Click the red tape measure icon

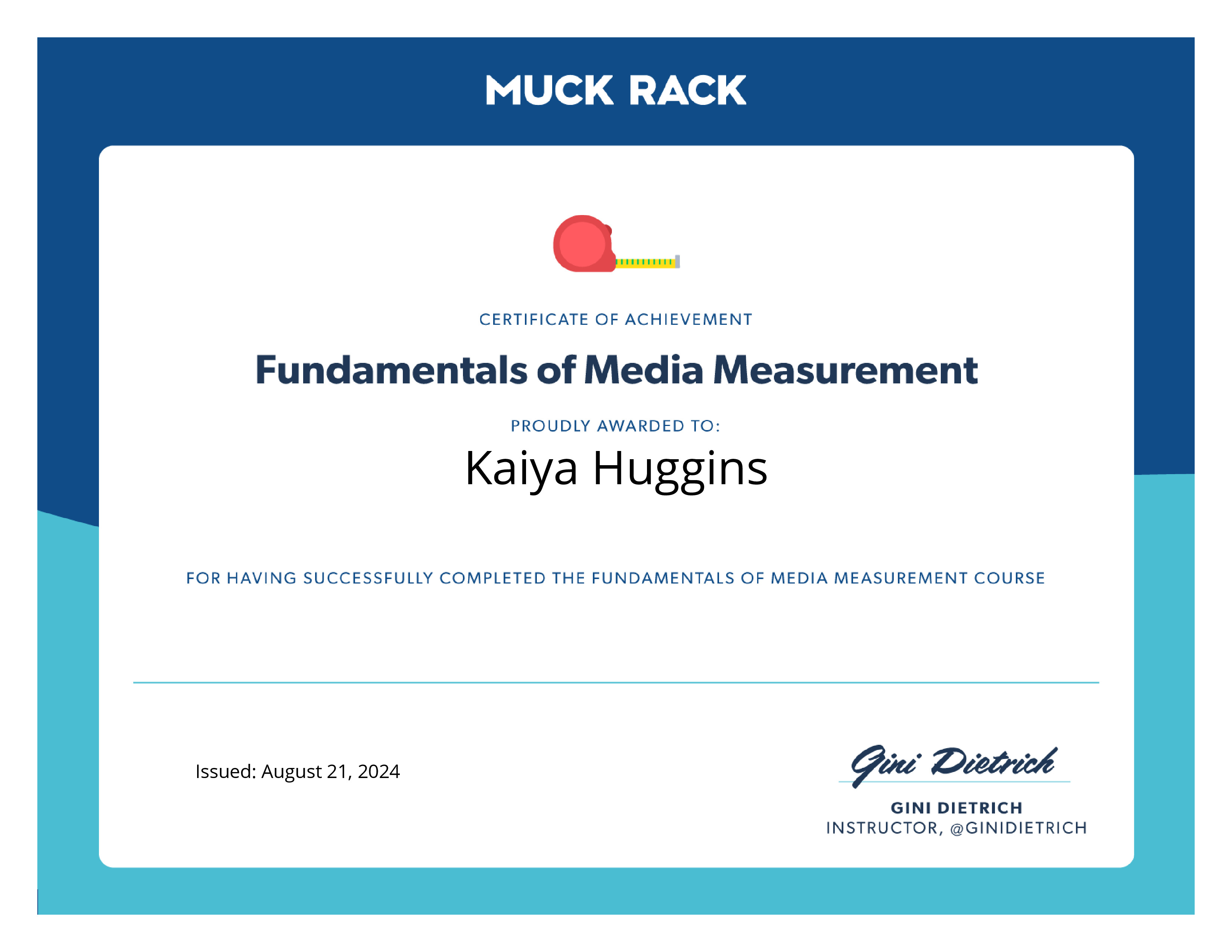click(616, 244)
